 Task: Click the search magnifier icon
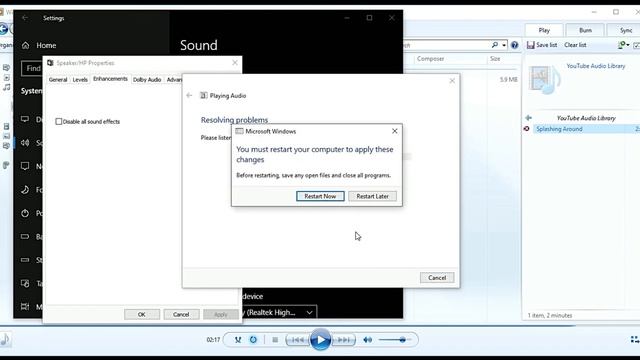tap(495, 45)
